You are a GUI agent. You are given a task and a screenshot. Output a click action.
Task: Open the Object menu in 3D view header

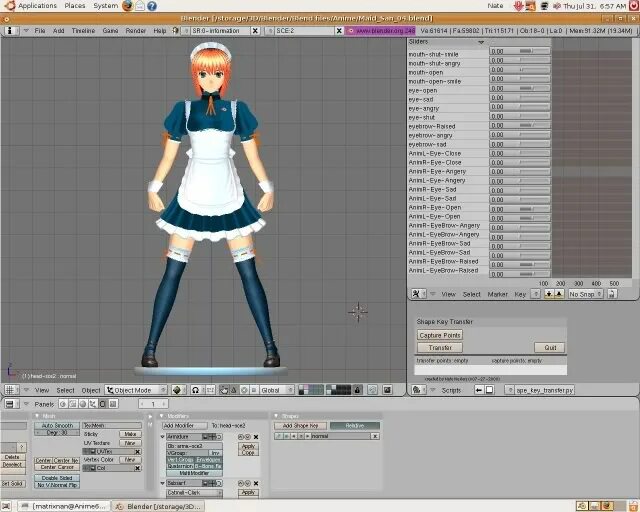point(91,390)
